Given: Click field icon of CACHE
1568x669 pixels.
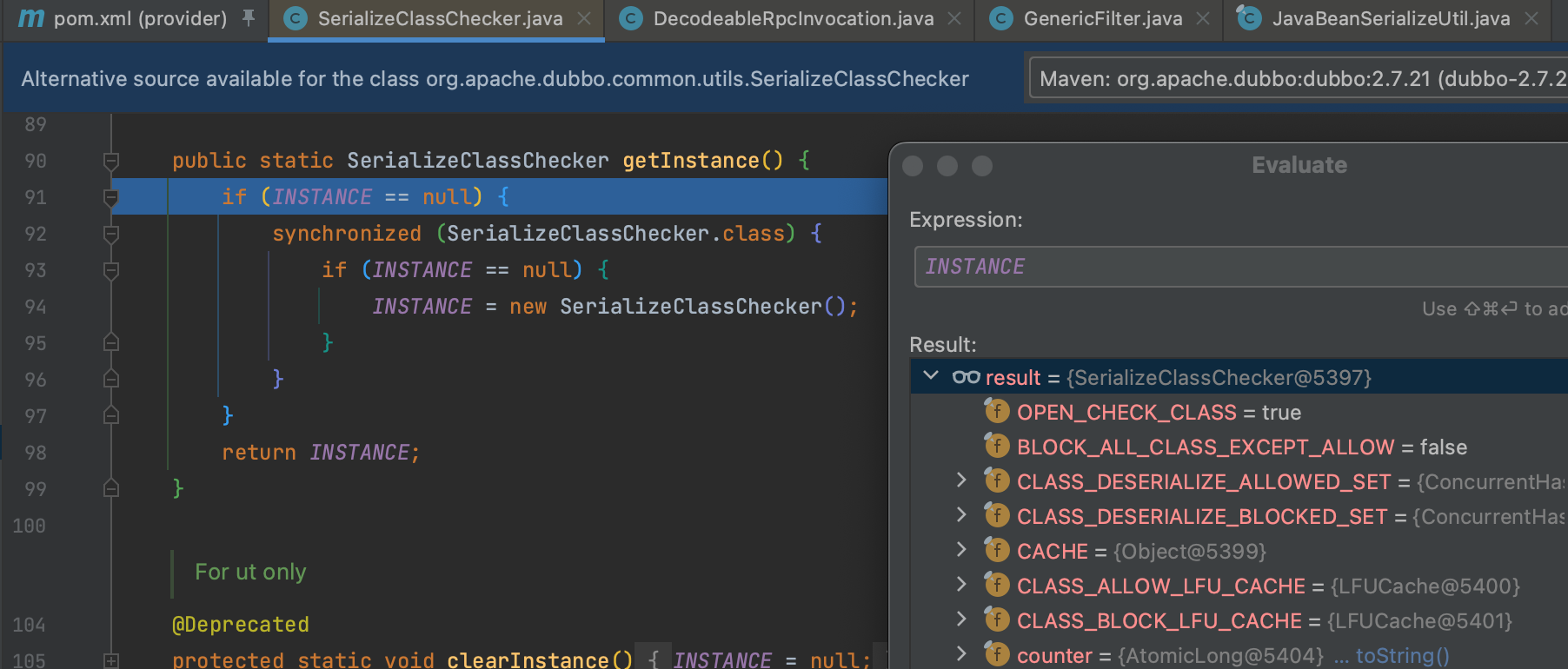Looking at the screenshot, I should [x=996, y=550].
